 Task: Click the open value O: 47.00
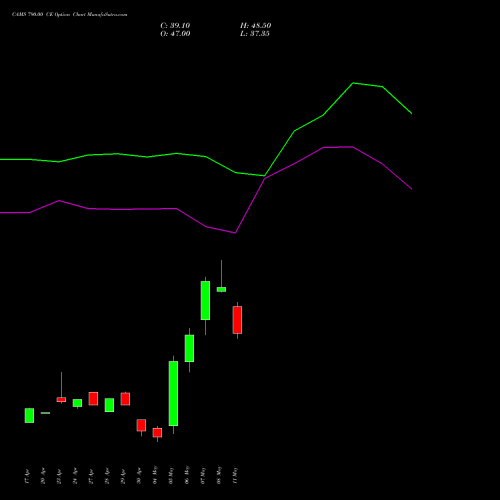pos(175,34)
